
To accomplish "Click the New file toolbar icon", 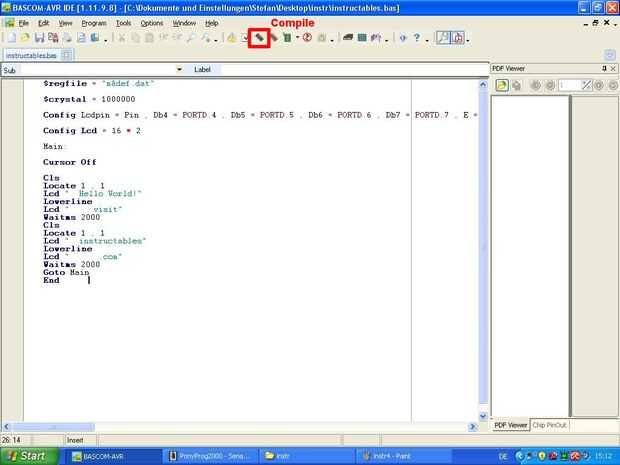I will click(11, 38).
